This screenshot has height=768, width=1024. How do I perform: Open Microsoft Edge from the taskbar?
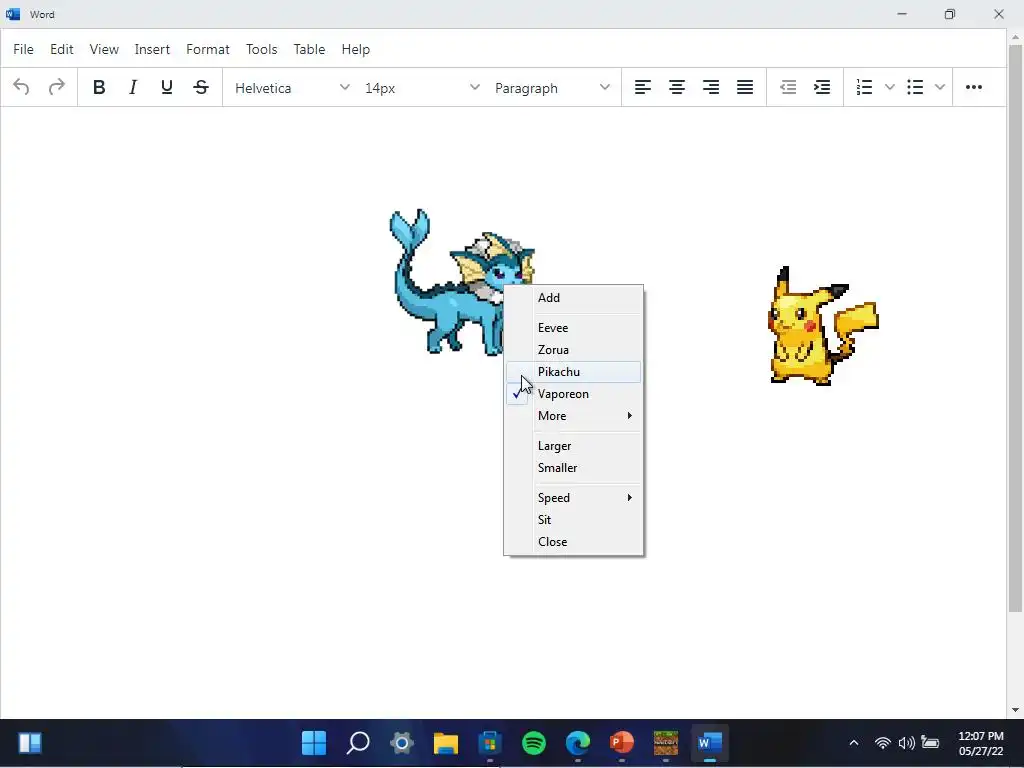click(577, 743)
